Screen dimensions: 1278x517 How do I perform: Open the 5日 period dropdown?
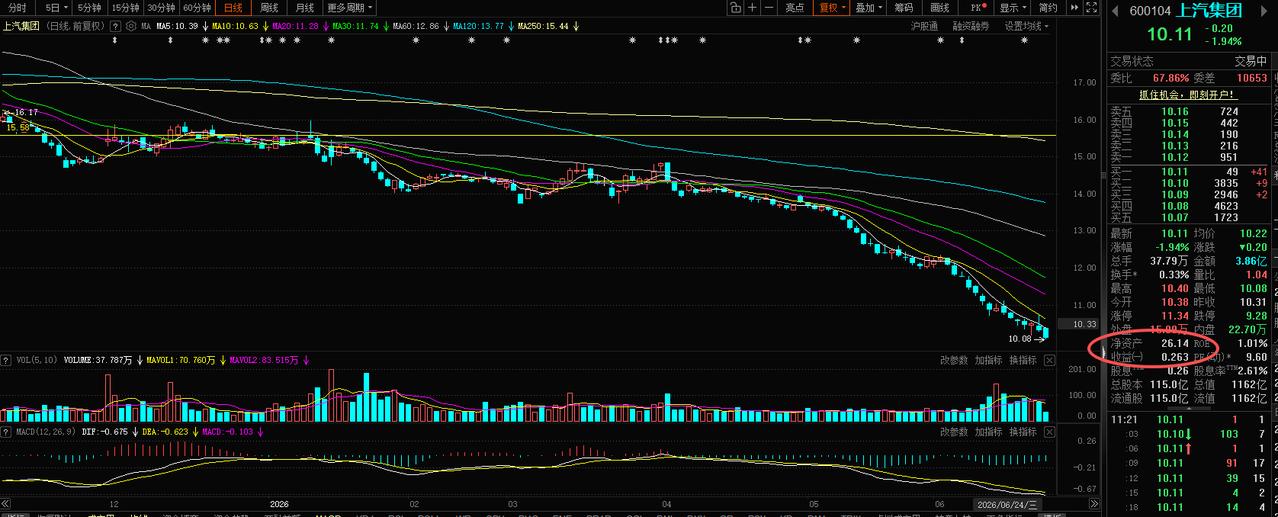56,8
